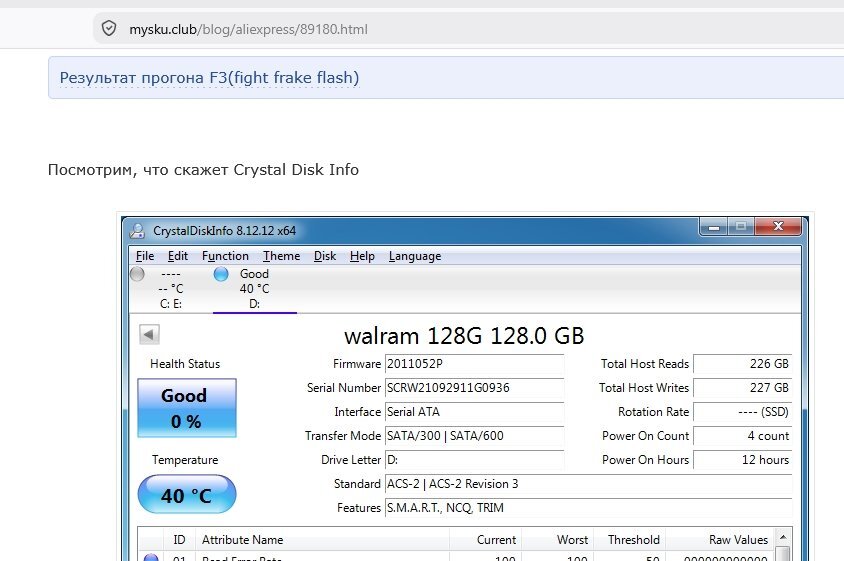Click Total Host Reads value 226 GB

(743, 364)
